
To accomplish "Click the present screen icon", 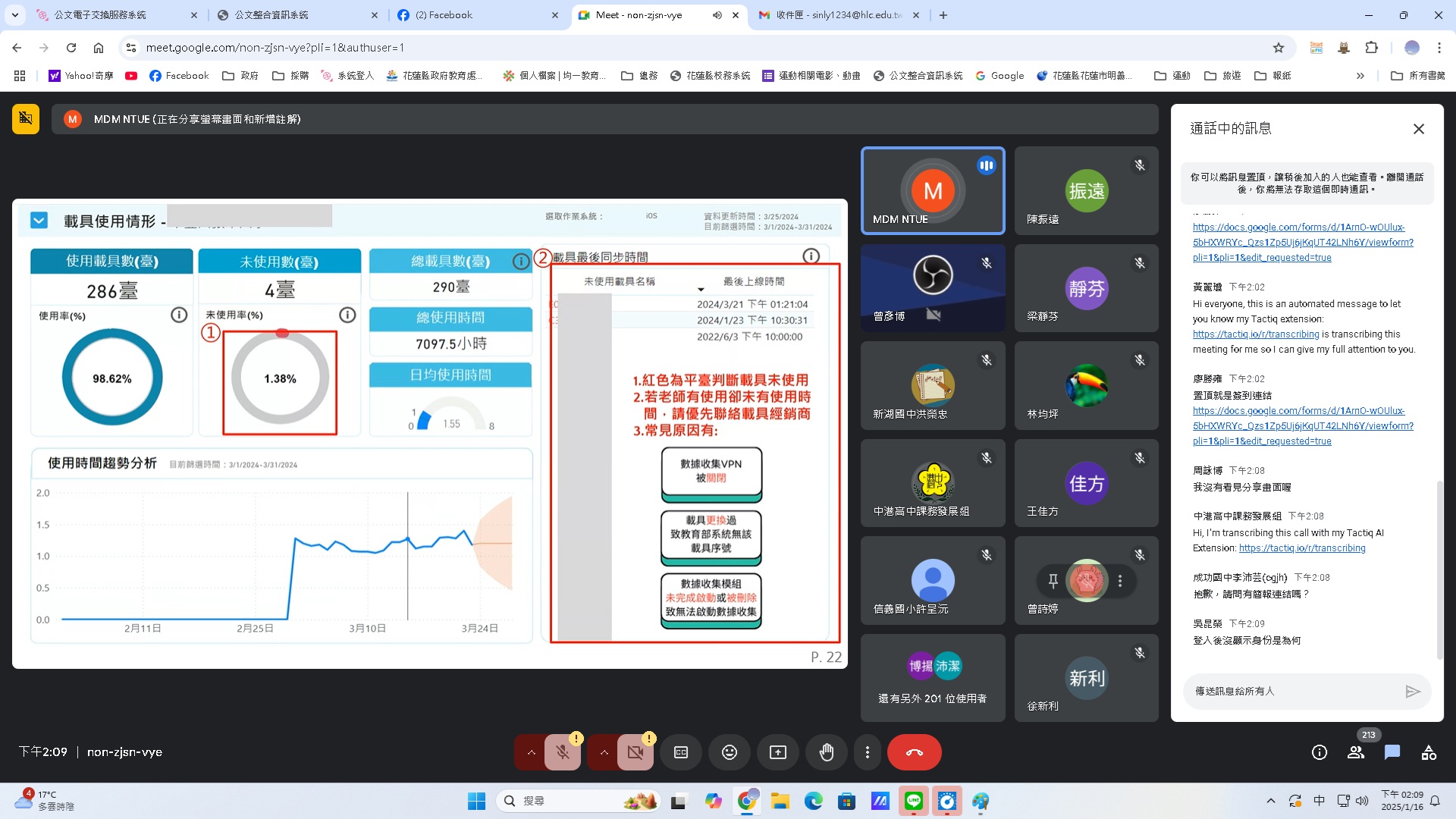I will 778,752.
